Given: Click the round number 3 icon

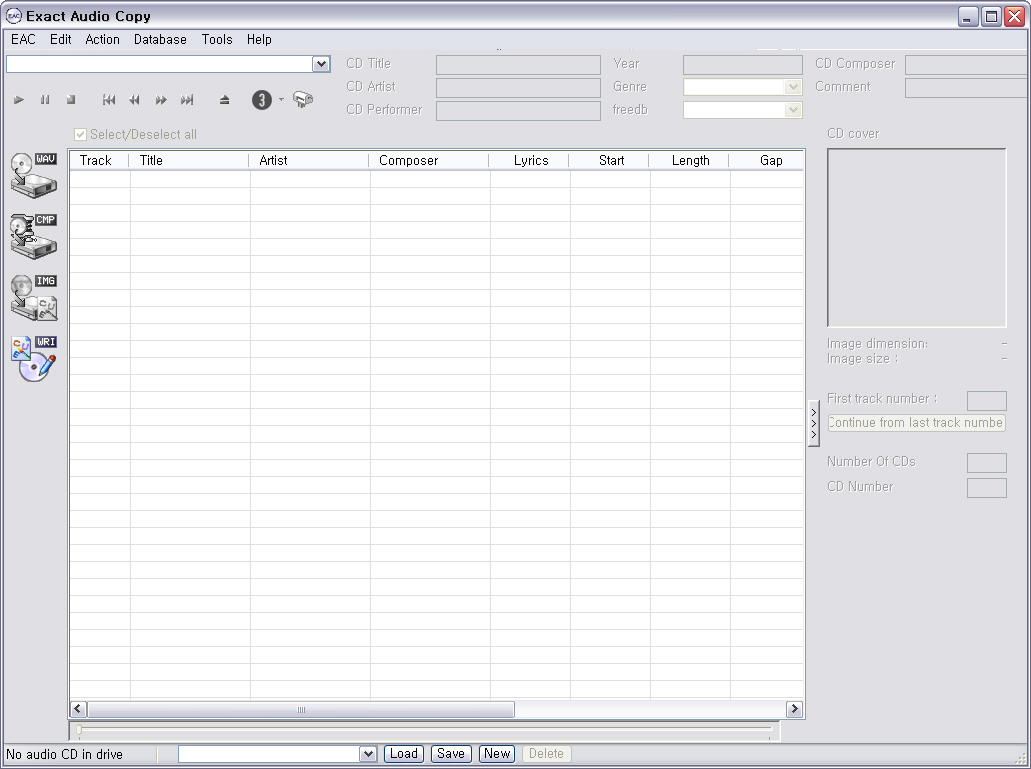Looking at the screenshot, I should click(x=262, y=100).
